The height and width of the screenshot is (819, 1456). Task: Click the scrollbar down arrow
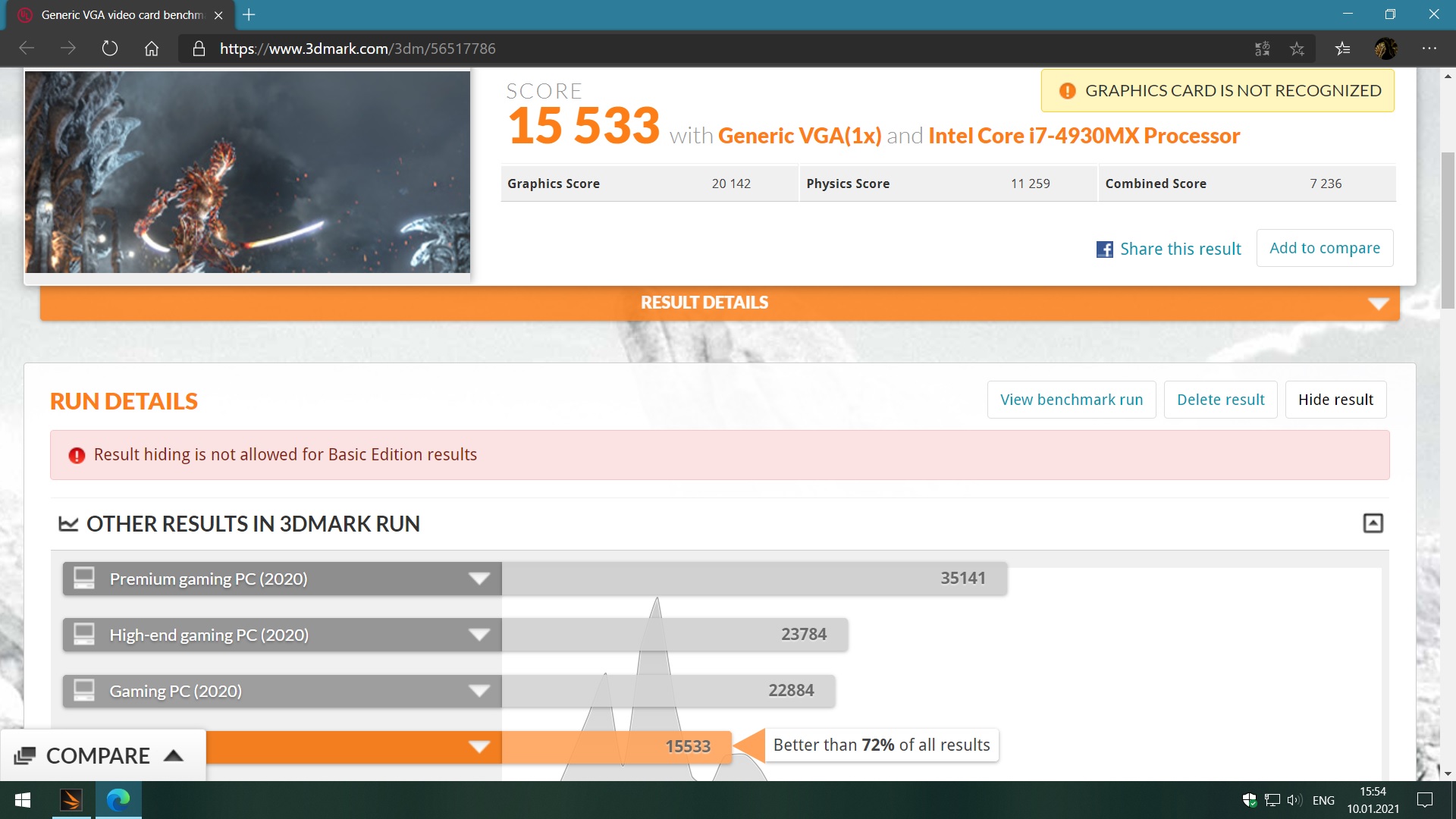pyautogui.click(x=1448, y=773)
